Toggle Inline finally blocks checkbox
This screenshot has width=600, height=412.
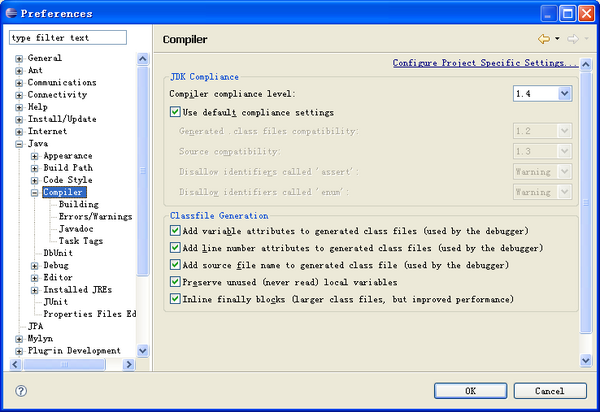pos(175,299)
